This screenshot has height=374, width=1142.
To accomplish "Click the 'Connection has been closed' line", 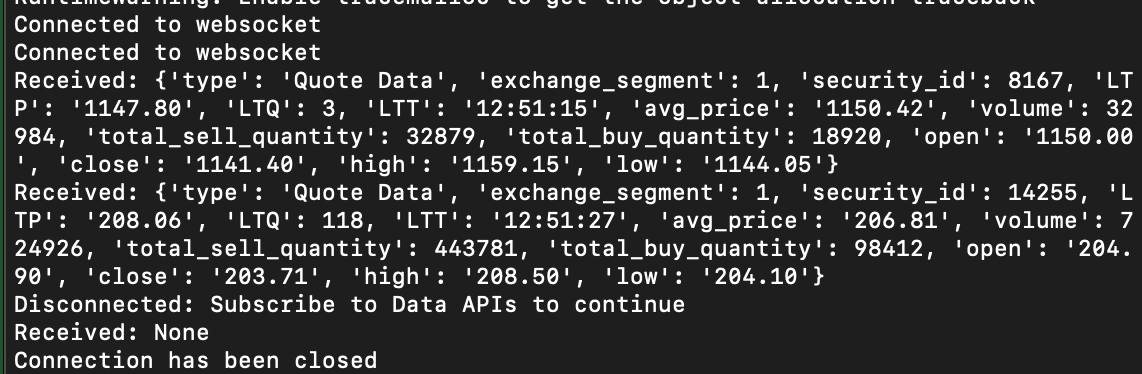I will [197, 361].
